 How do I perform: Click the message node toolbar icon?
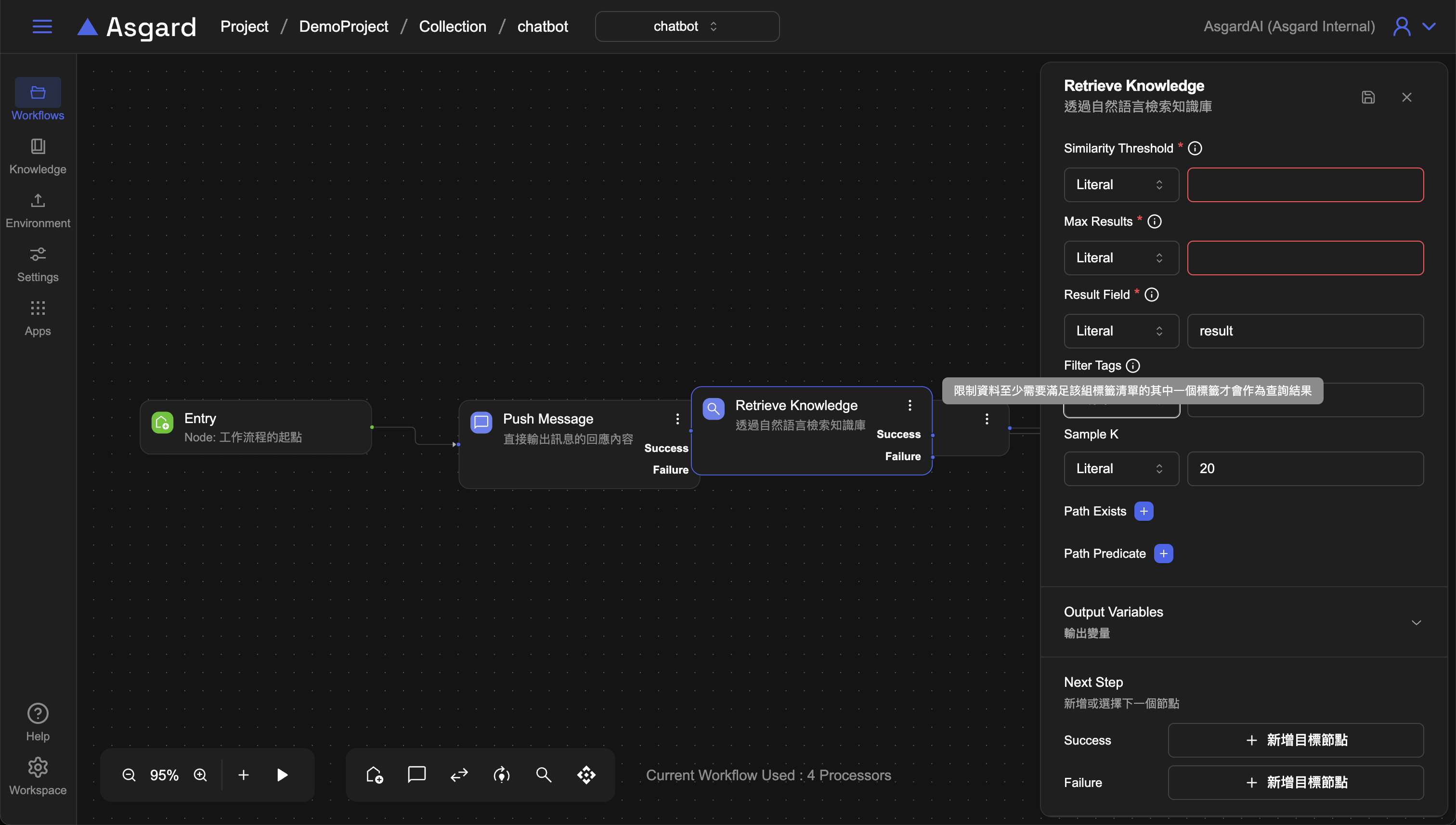tap(416, 774)
